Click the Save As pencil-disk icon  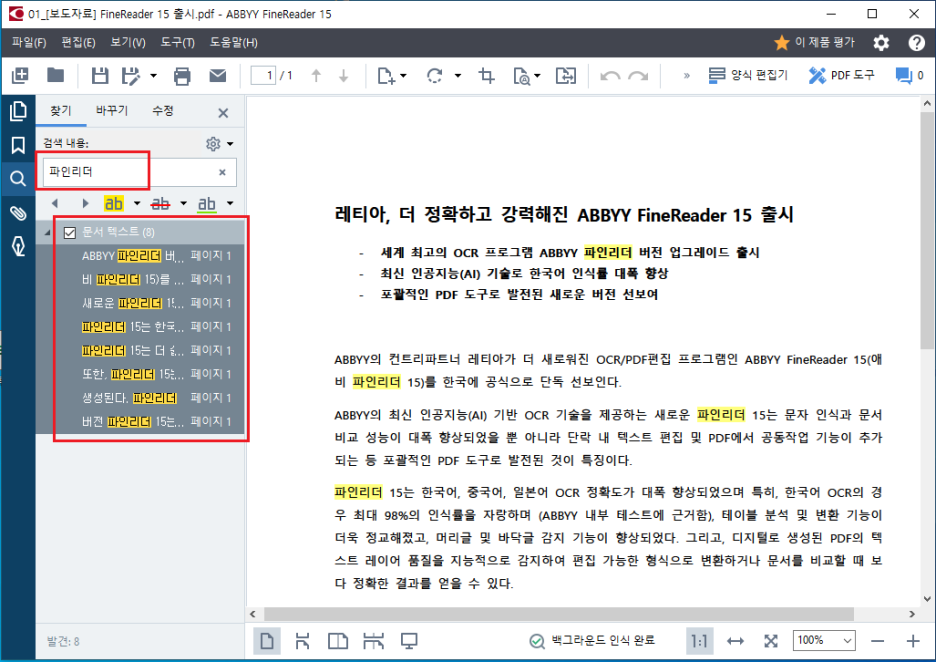pos(130,76)
